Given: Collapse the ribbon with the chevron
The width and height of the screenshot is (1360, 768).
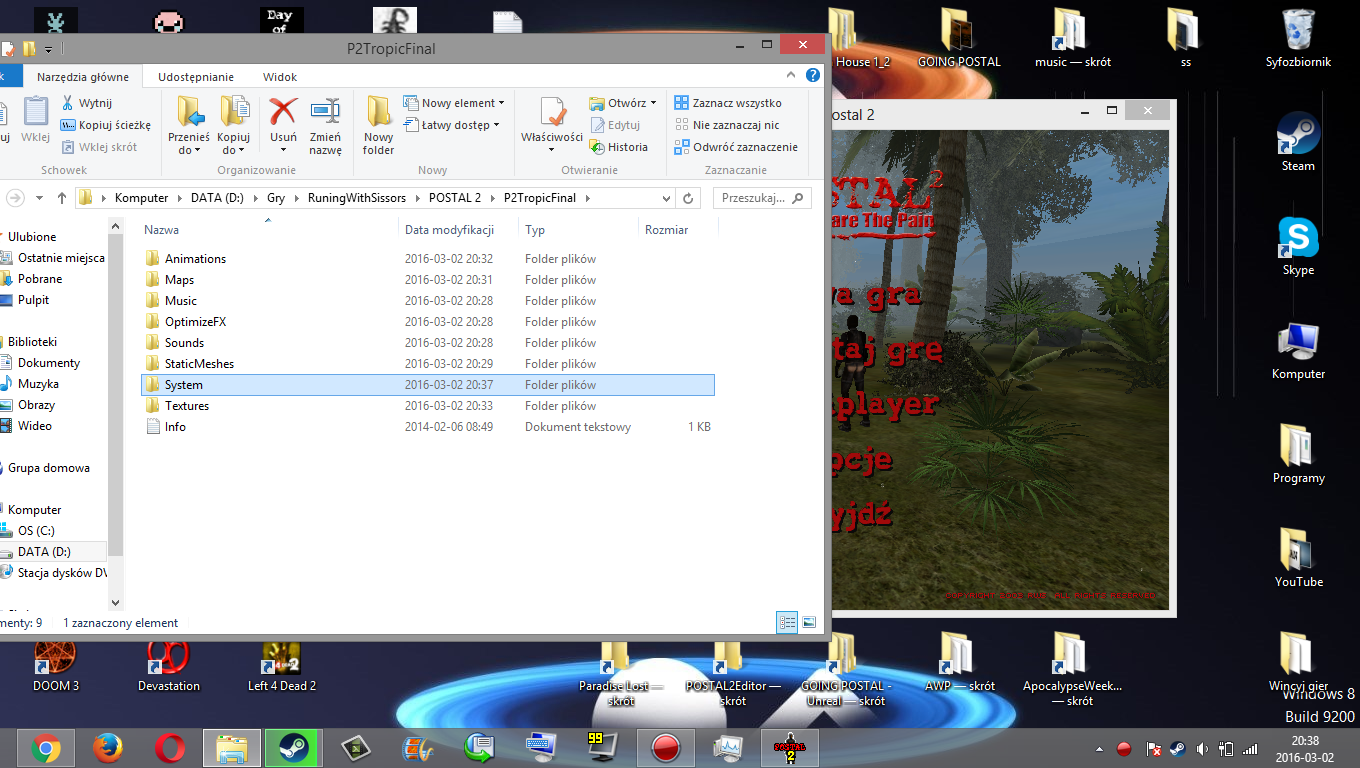Looking at the screenshot, I should click(x=793, y=76).
